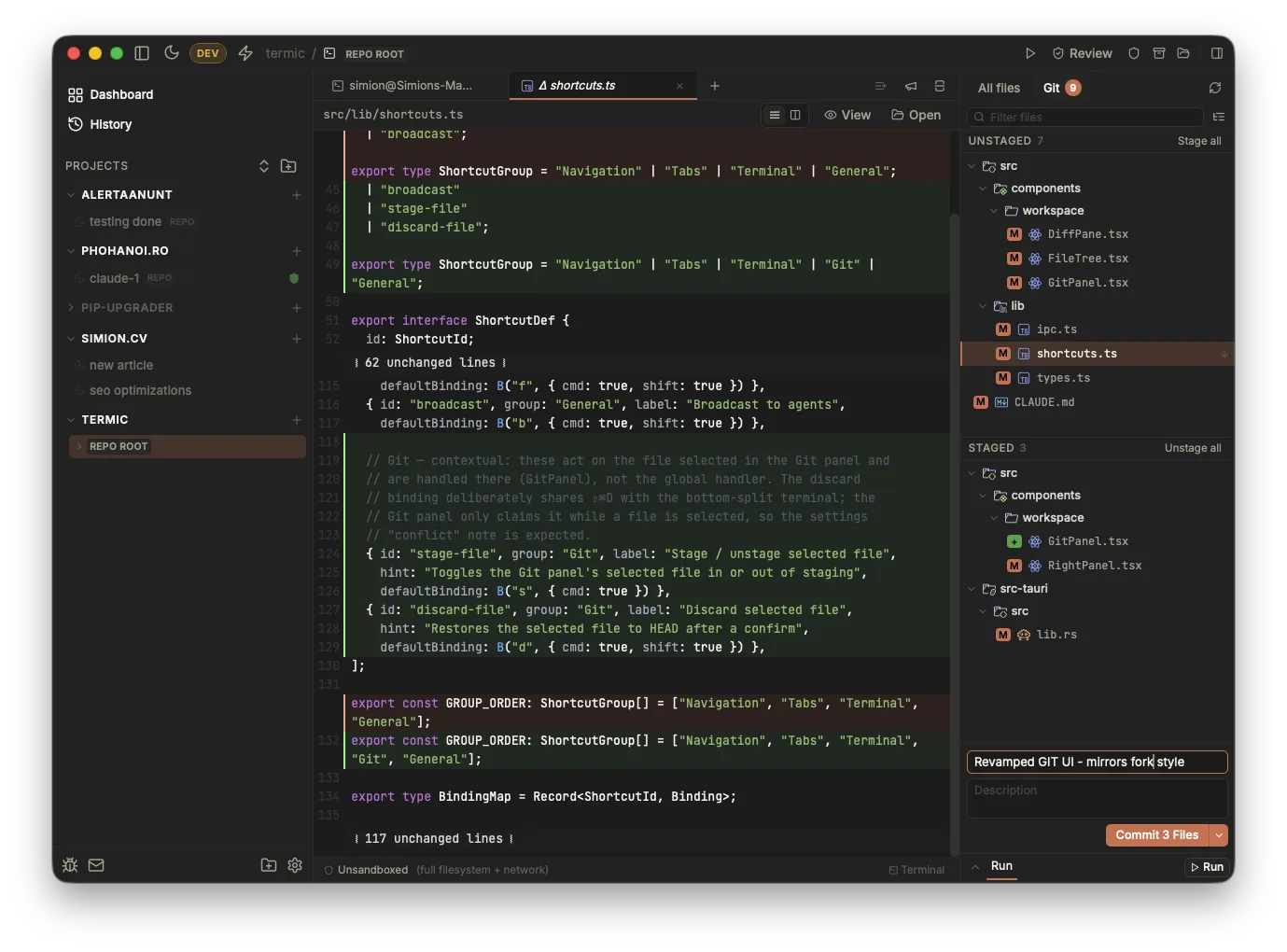
Task: Select the testing done session
Action: [x=125, y=222]
